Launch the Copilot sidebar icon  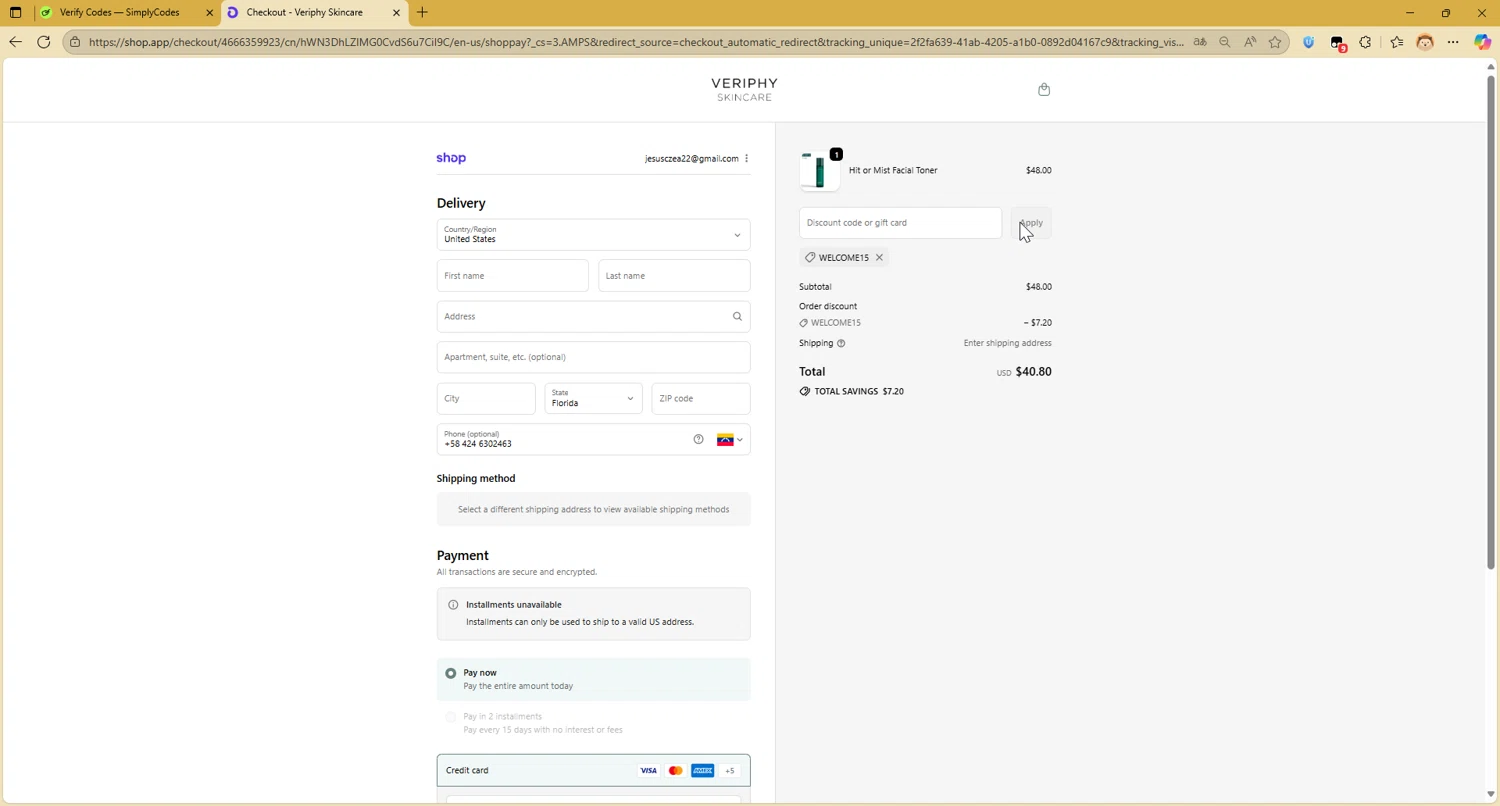pyautogui.click(x=1483, y=42)
